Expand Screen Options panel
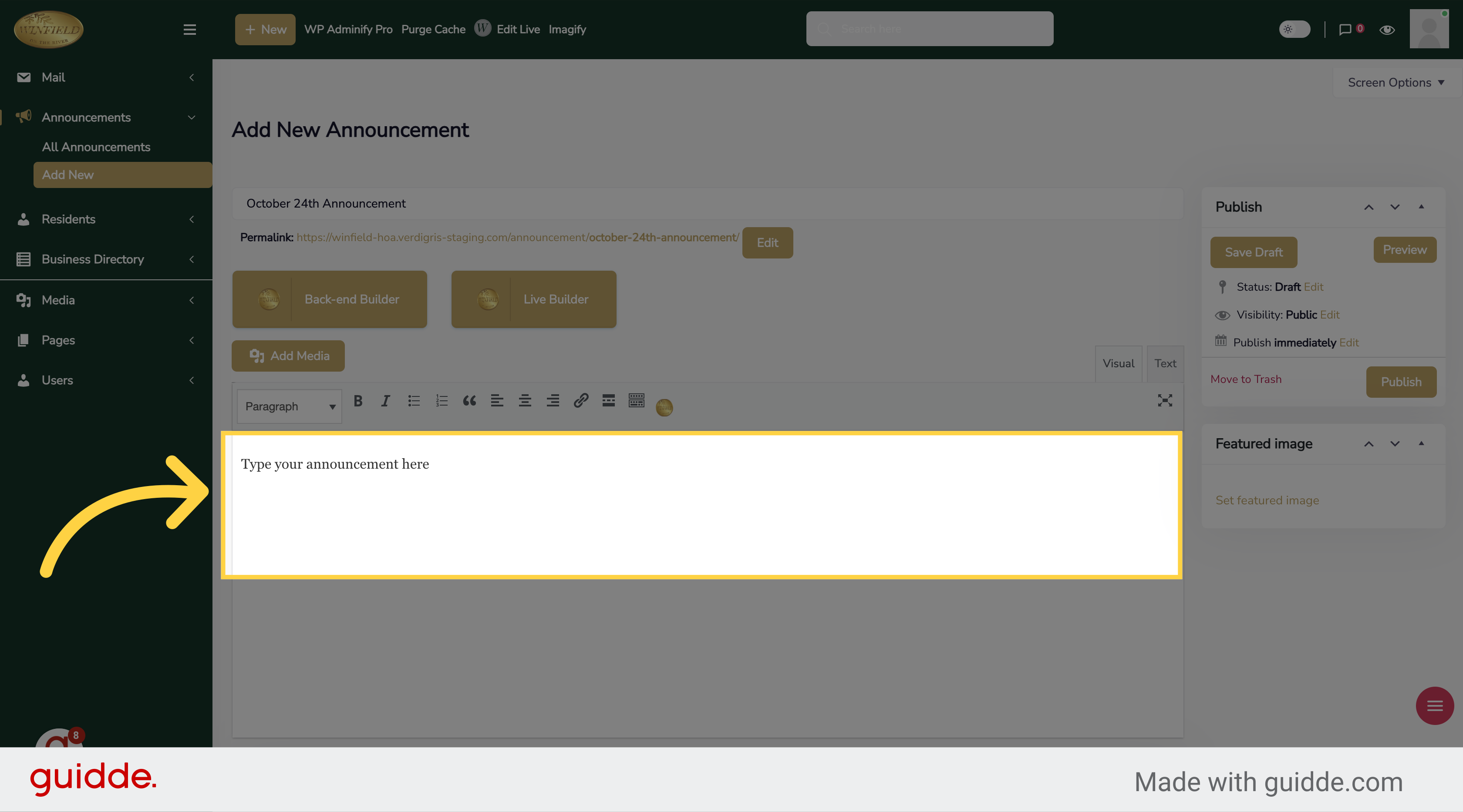The width and height of the screenshot is (1463, 812). [1396, 83]
